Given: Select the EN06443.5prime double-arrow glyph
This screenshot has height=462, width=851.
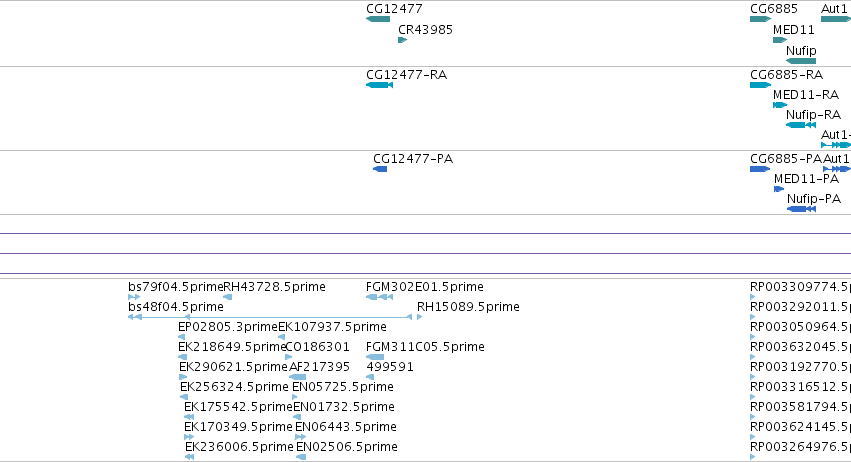Looking at the screenshot, I should [x=301, y=436].
